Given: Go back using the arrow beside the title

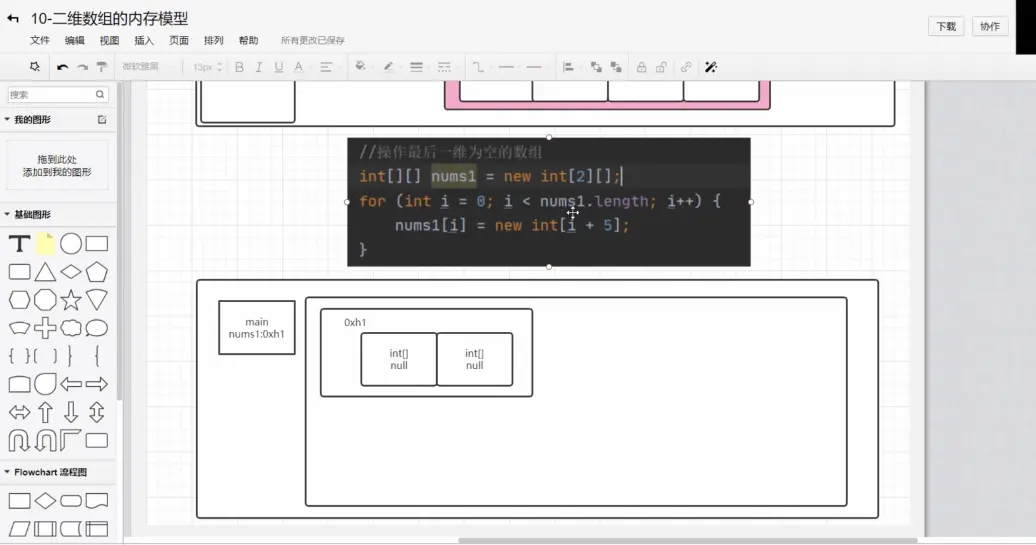Looking at the screenshot, I should (13, 18).
